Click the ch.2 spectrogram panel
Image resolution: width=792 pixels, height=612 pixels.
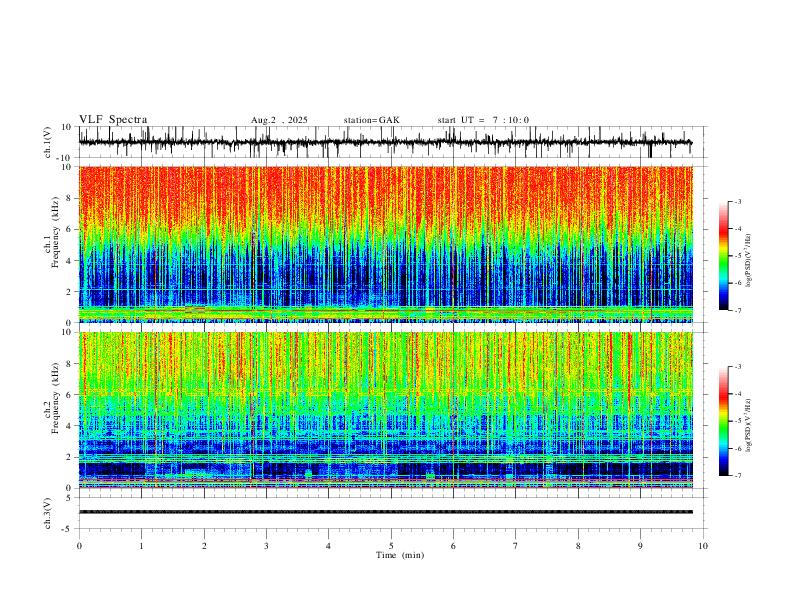tap(385, 410)
